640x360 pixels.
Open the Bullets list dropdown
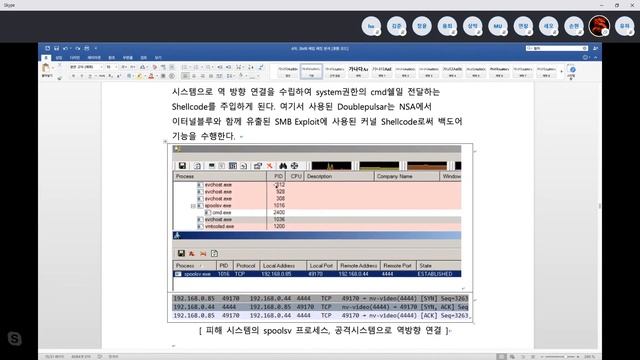point(190,67)
